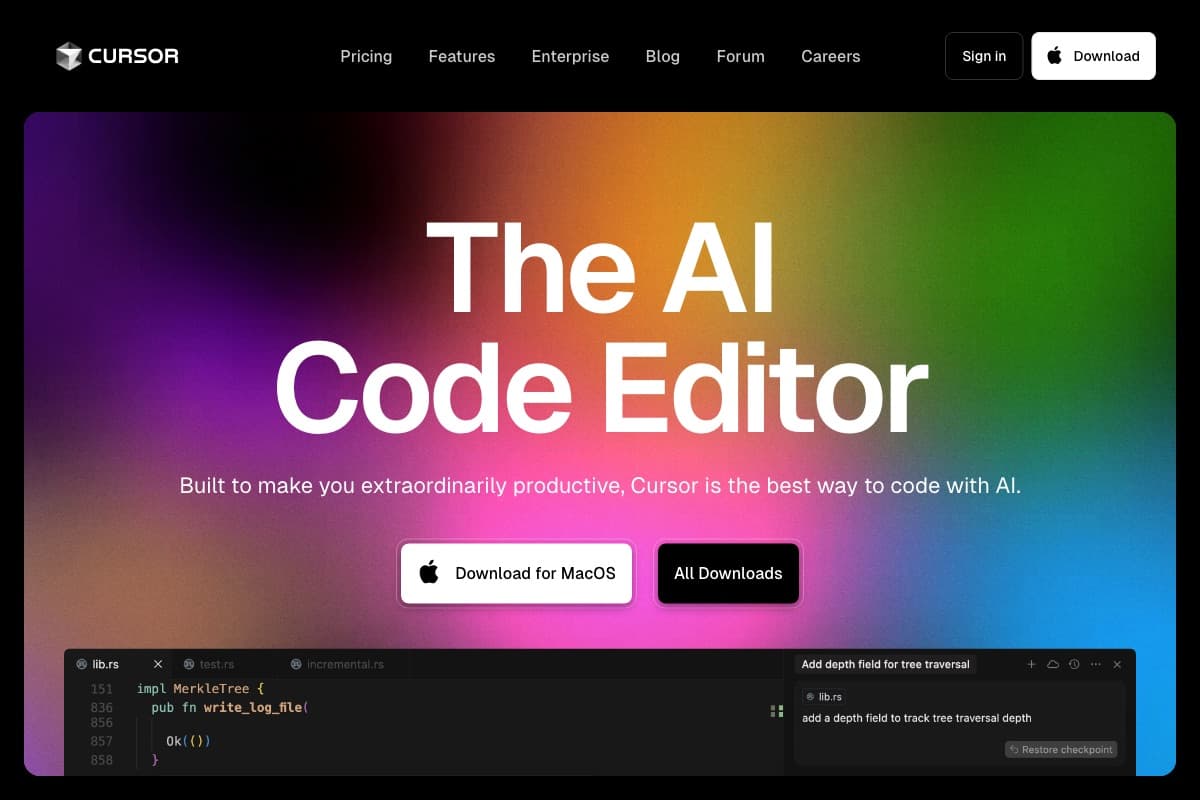Viewport: 1200px width, 800px height.
Task: Open the Pricing page
Action: click(366, 56)
